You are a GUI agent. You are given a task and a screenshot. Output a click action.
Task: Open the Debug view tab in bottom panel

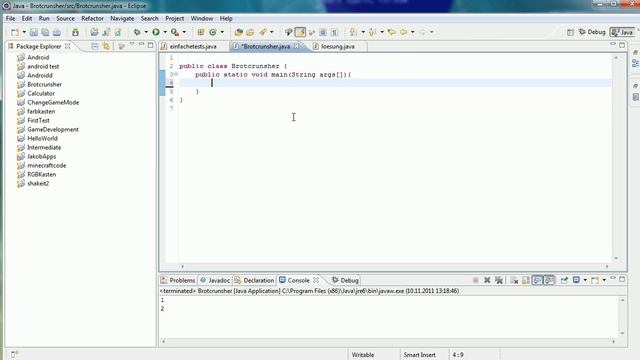tap(345, 280)
